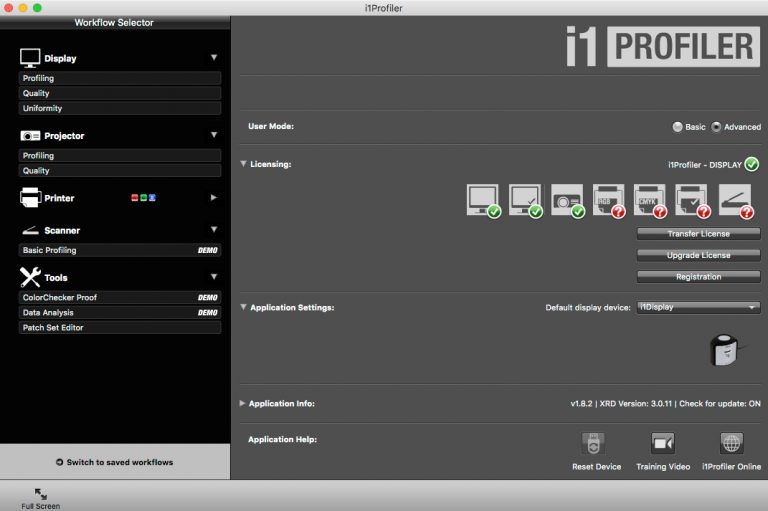Open the Default display device dropdown
Screen dimensions: 768x511
click(698, 307)
